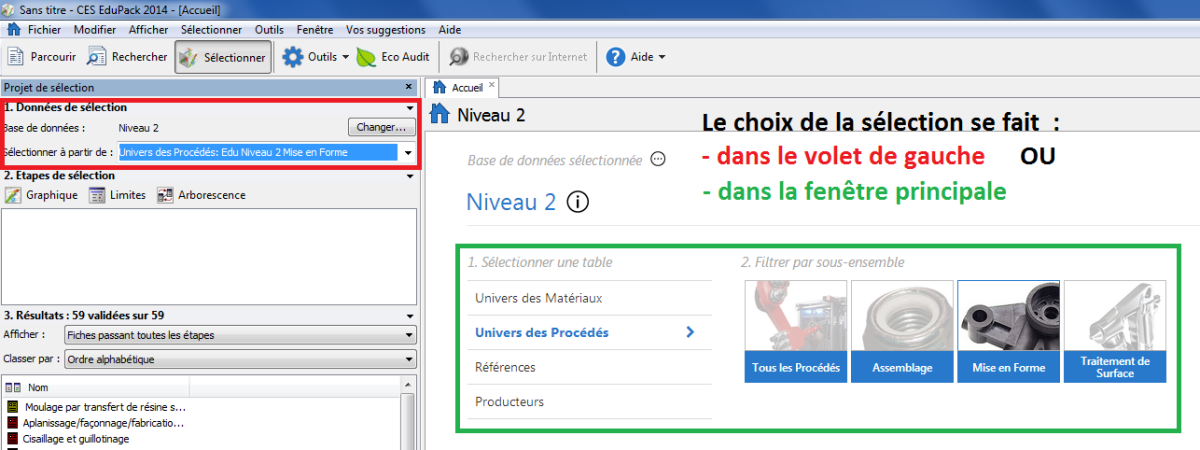
Task: Select the Univers des Matériaux table
Action: 590,298
